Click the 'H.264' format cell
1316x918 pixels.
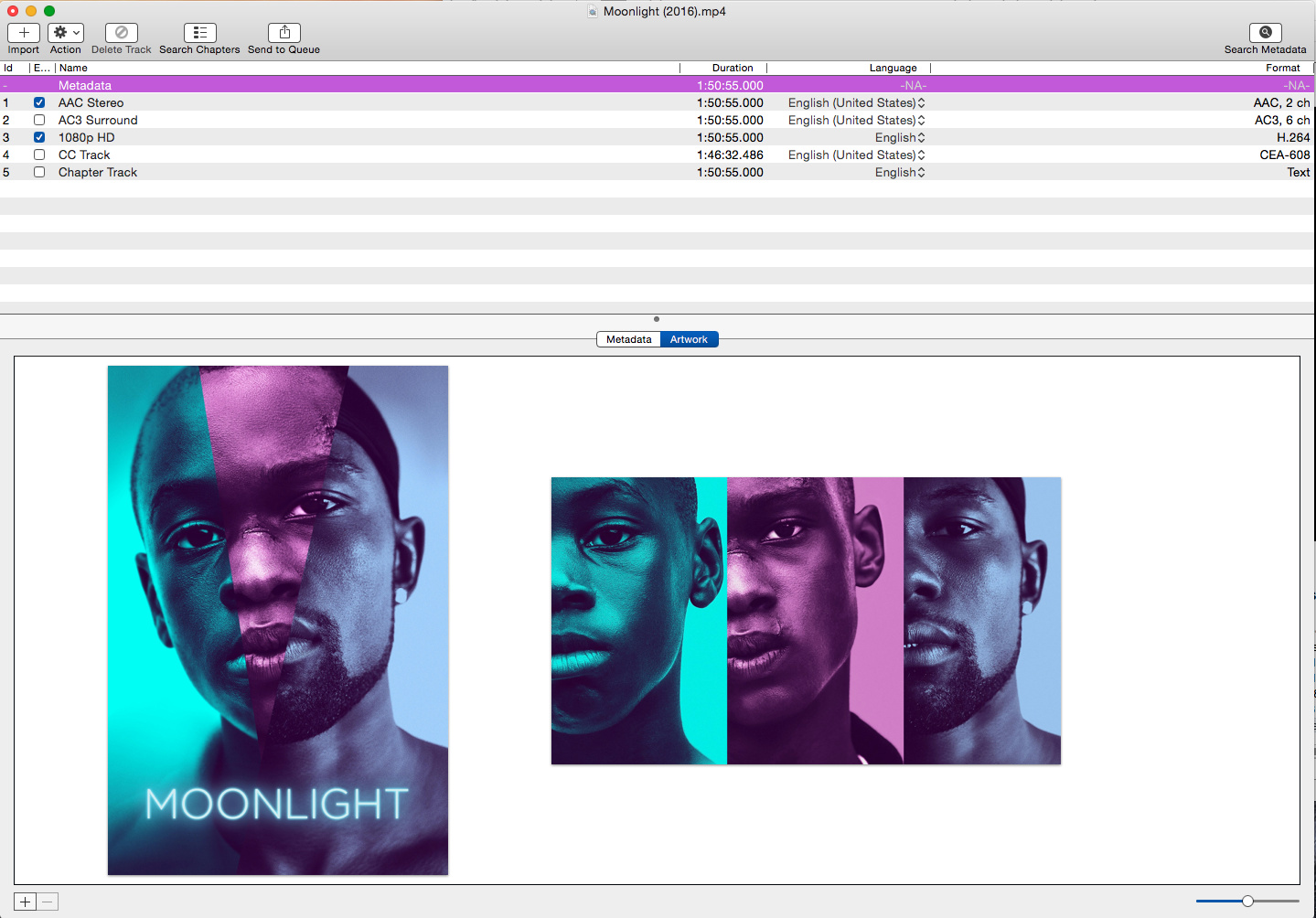pos(1294,138)
